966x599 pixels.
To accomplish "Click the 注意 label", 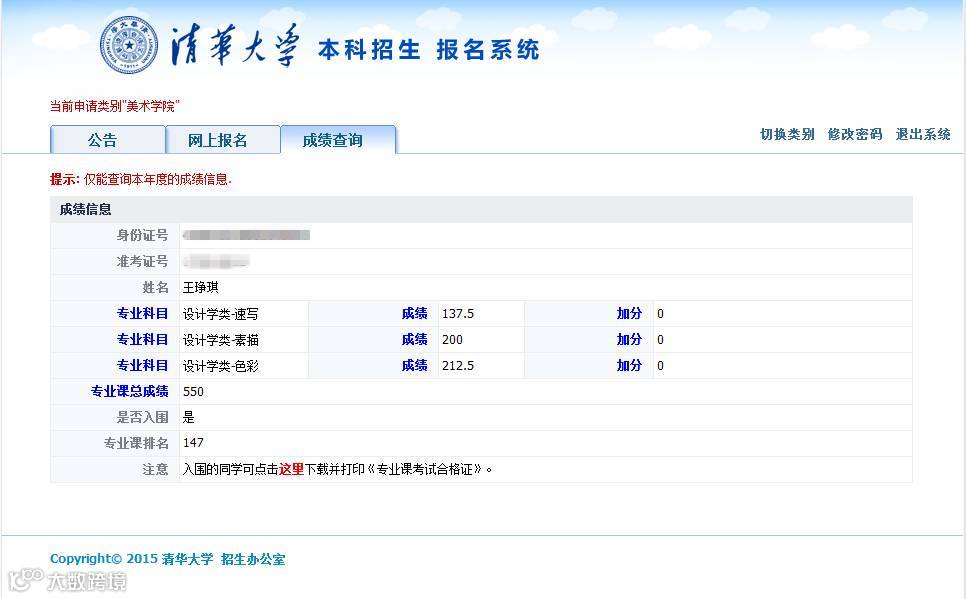I will (x=155, y=469).
